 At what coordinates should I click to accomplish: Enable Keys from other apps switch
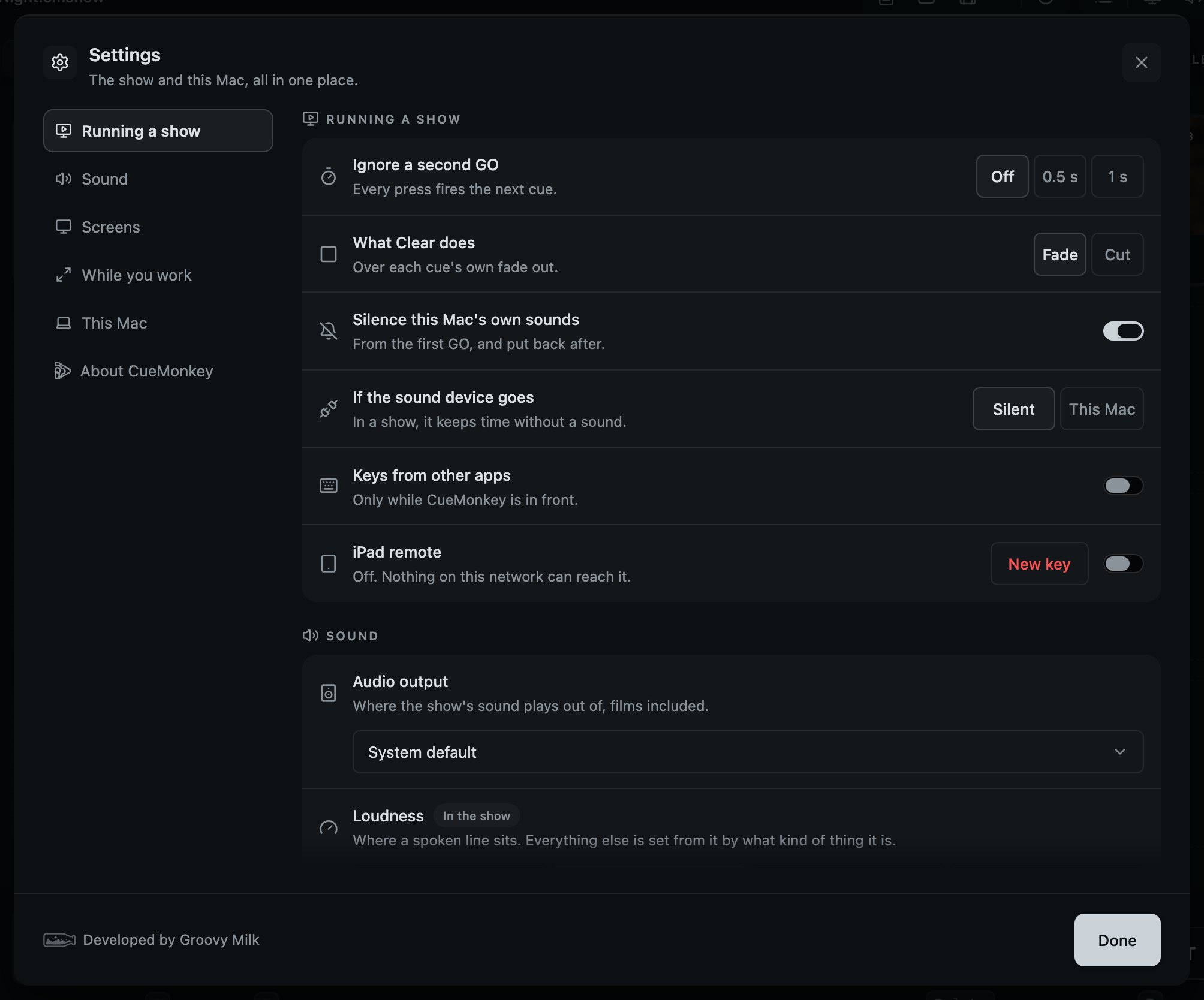tap(1124, 486)
